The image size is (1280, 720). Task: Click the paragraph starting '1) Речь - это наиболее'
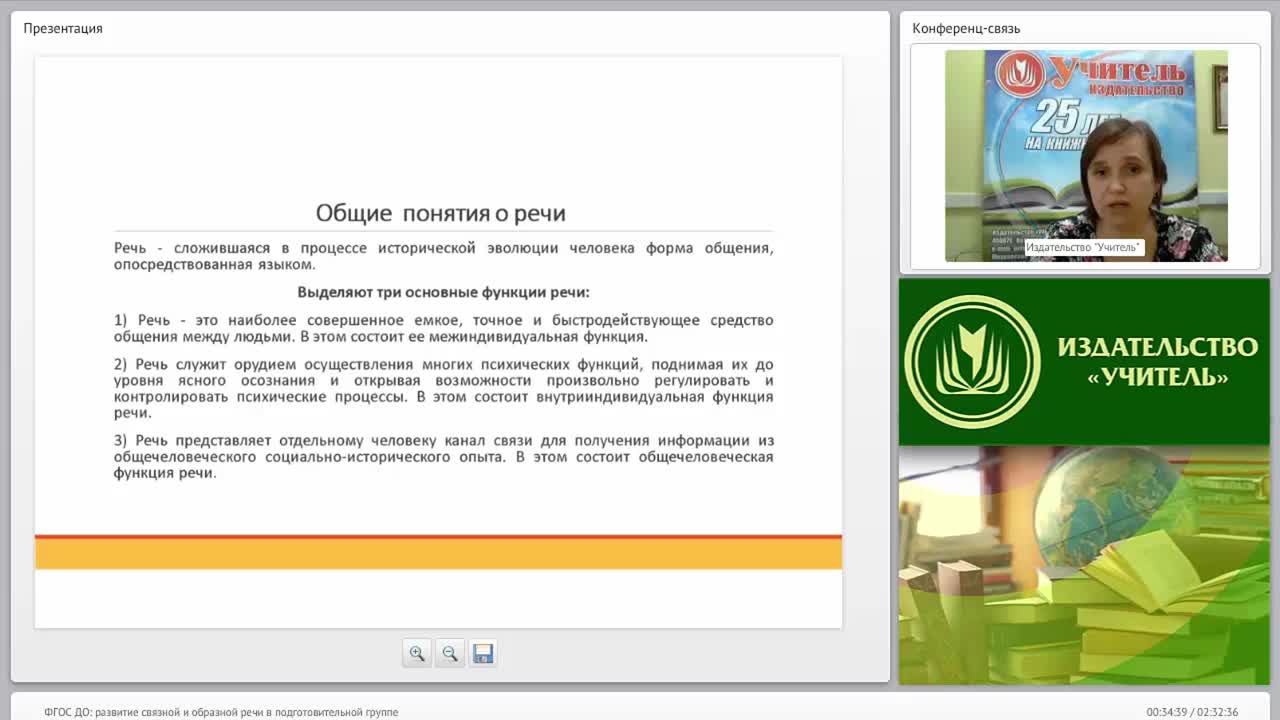[x=443, y=328]
